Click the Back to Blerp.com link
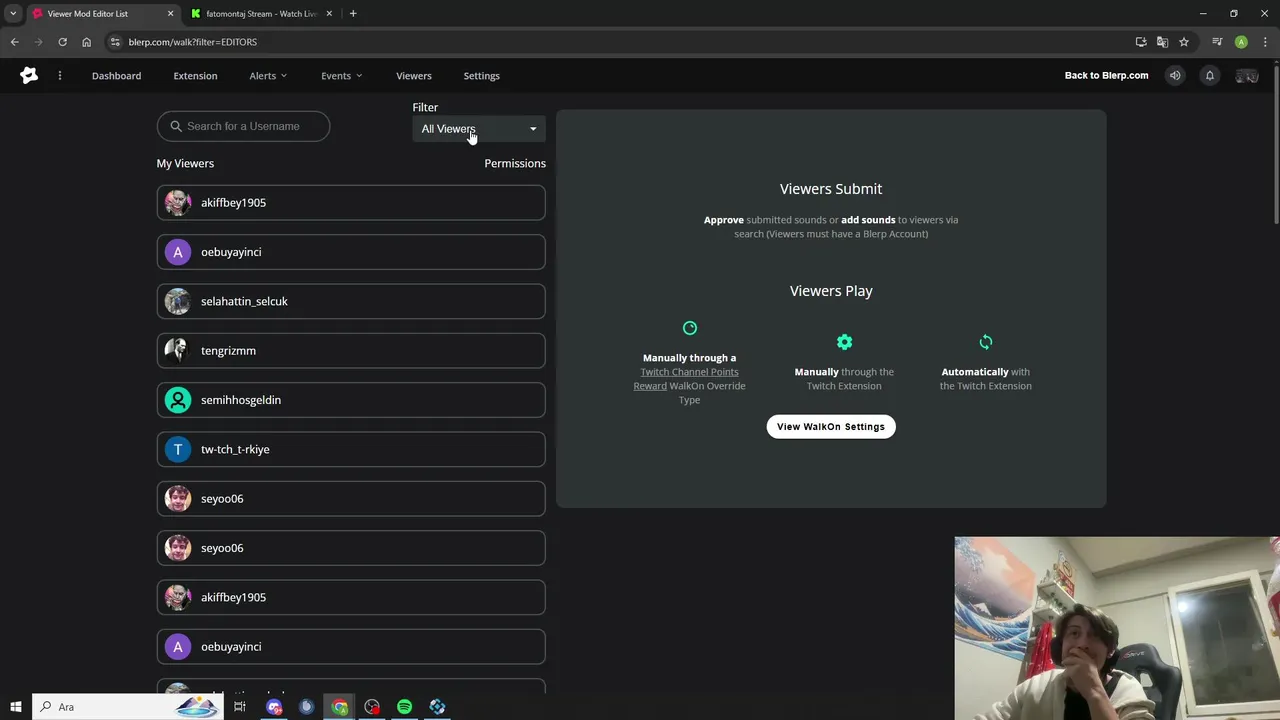Screen dimensions: 1280x720 click(1106, 76)
